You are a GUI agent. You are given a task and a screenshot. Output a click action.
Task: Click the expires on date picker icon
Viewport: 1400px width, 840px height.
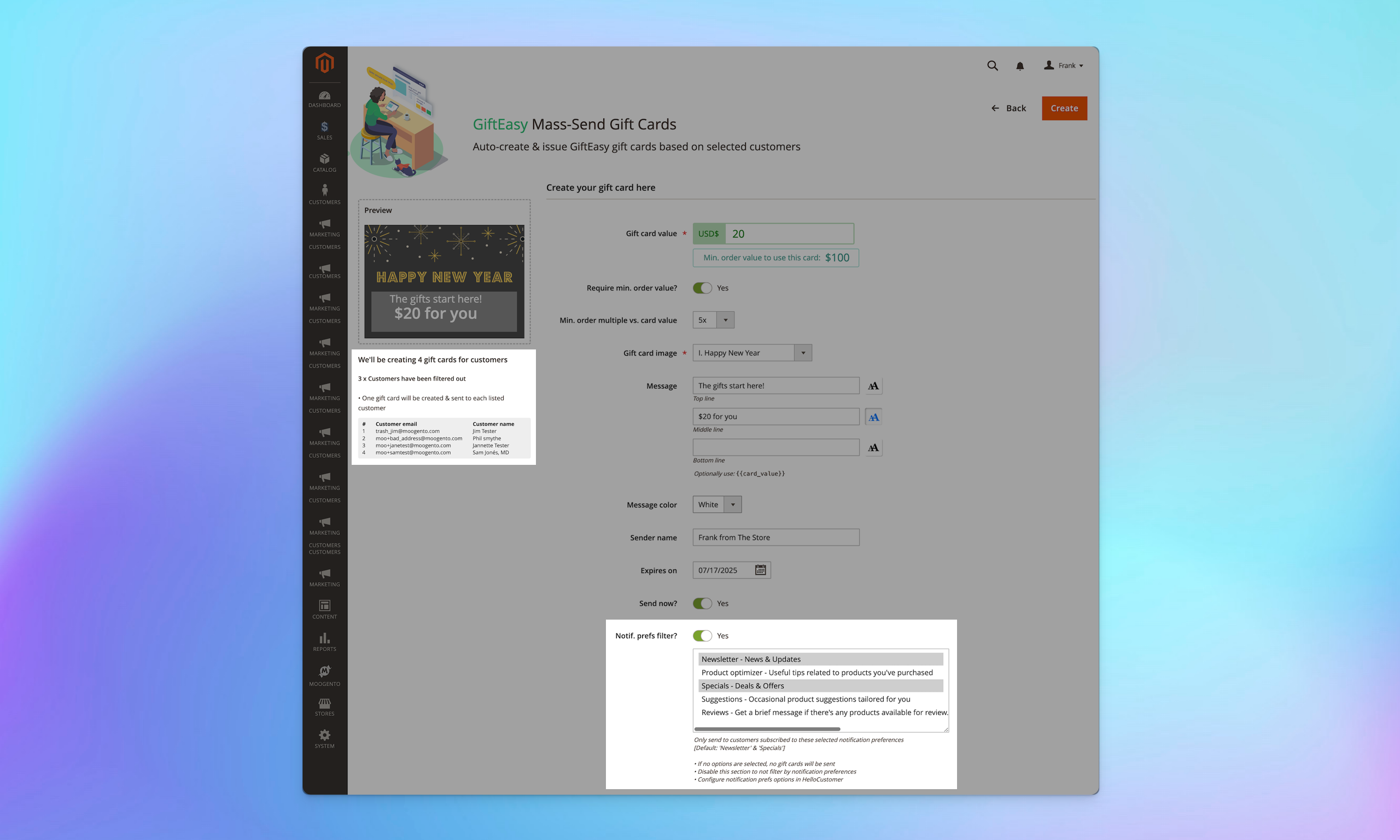click(x=760, y=570)
